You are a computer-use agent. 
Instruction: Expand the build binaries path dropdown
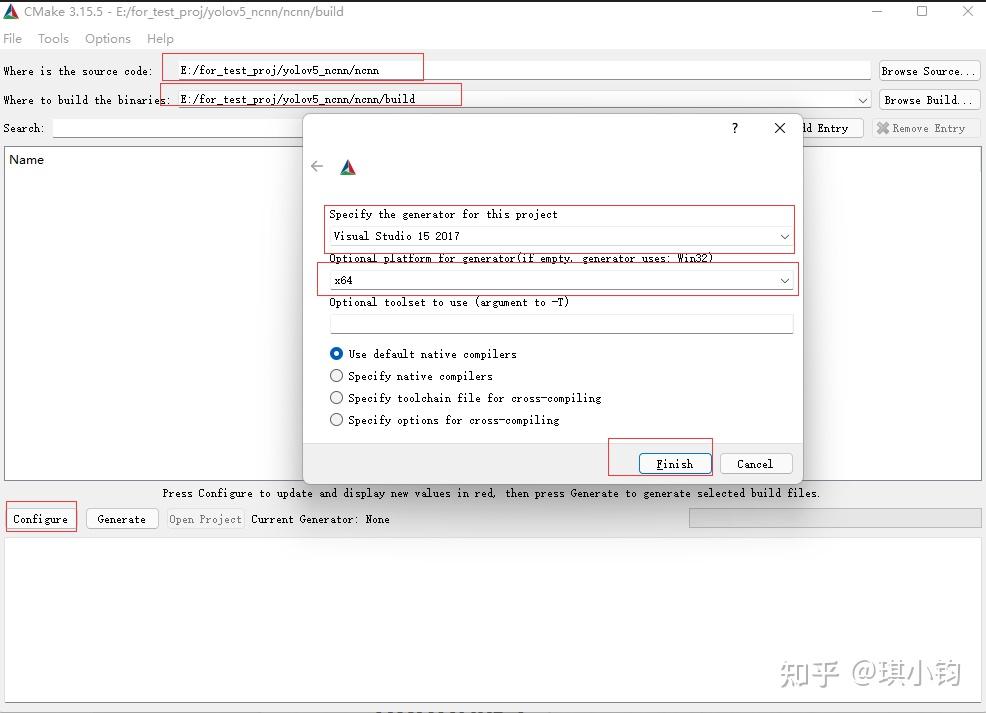tap(862, 99)
